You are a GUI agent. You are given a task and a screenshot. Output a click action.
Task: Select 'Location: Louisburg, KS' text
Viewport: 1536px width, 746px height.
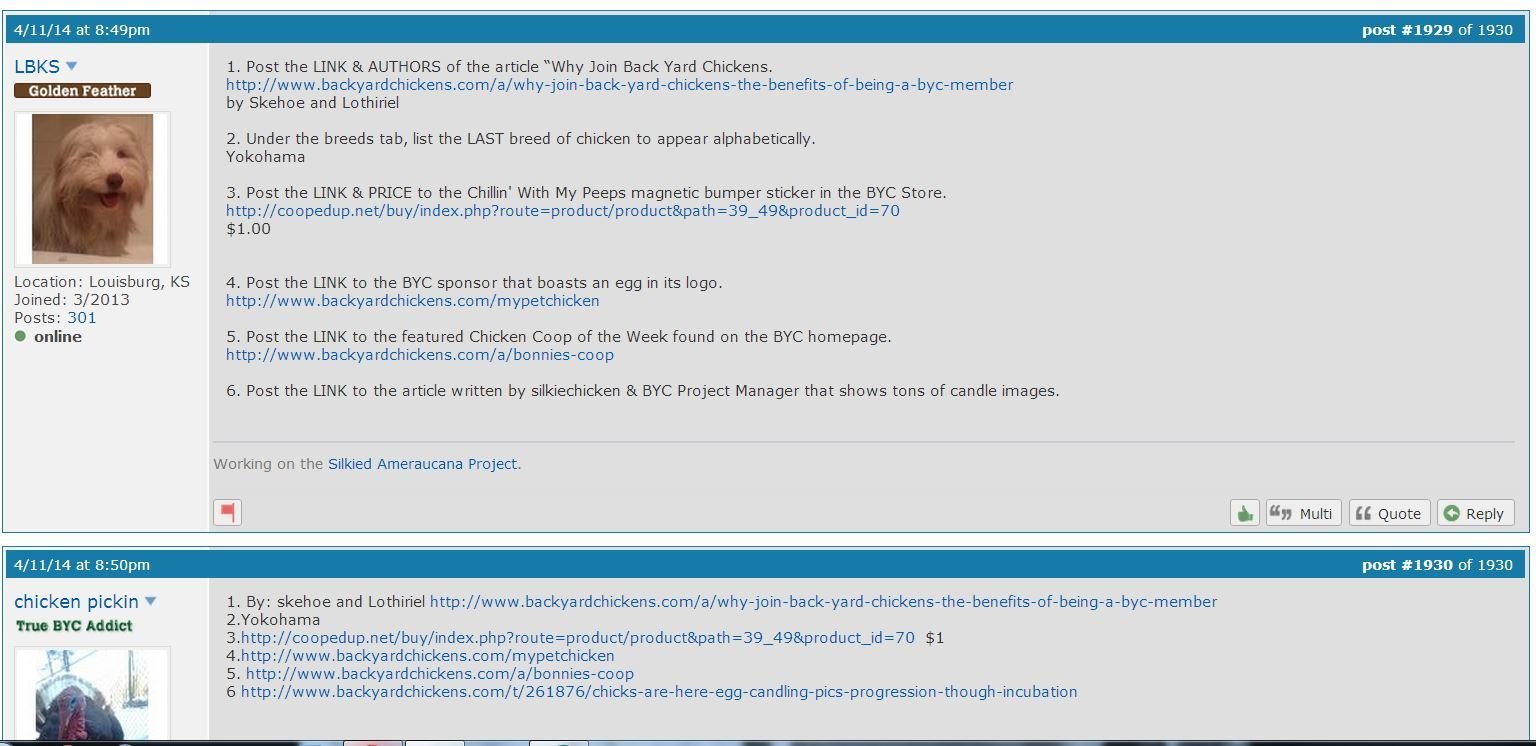pyautogui.click(x=102, y=282)
